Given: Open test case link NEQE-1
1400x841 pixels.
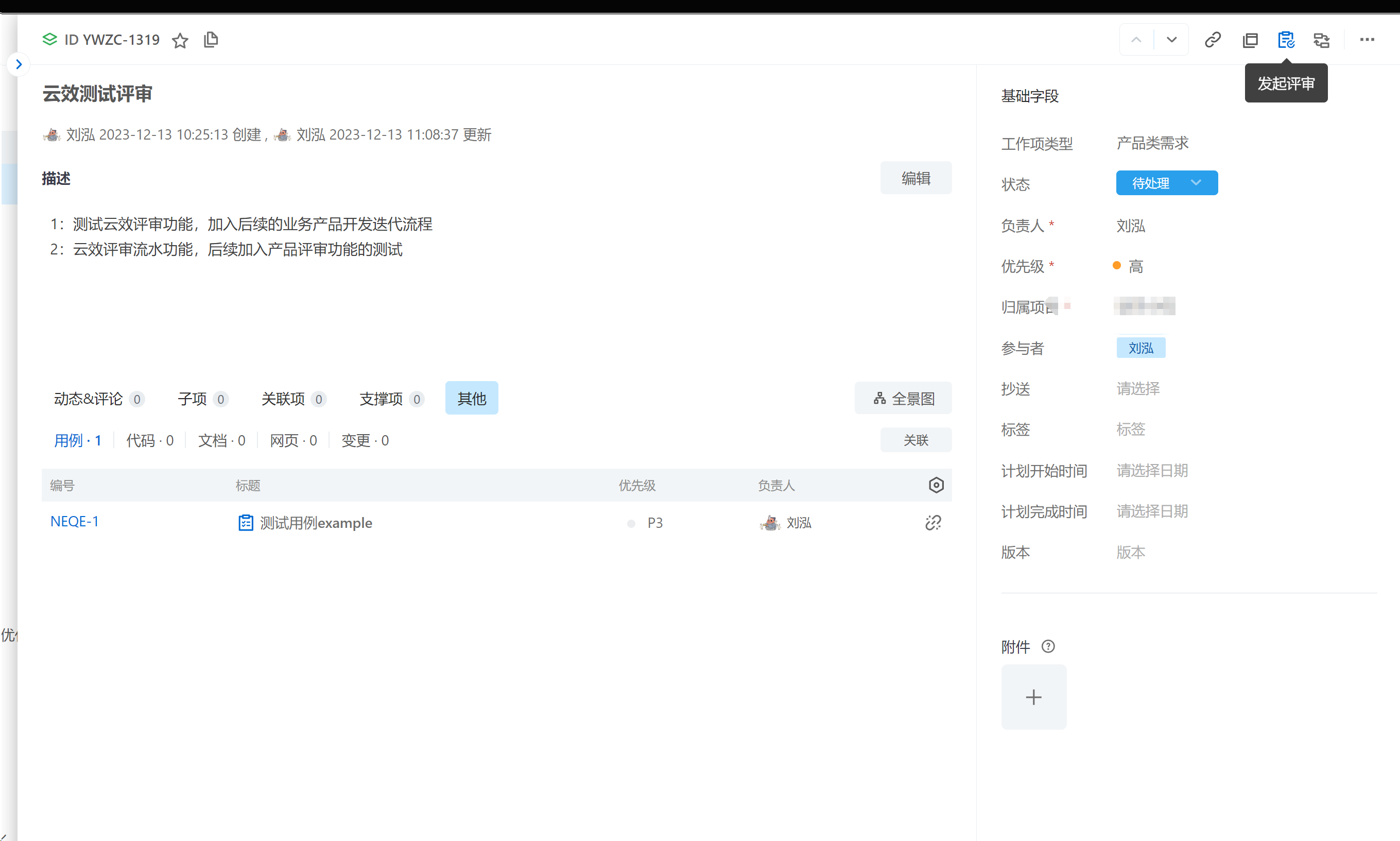Looking at the screenshot, I should pyautogui.click(x=74, y=521).
